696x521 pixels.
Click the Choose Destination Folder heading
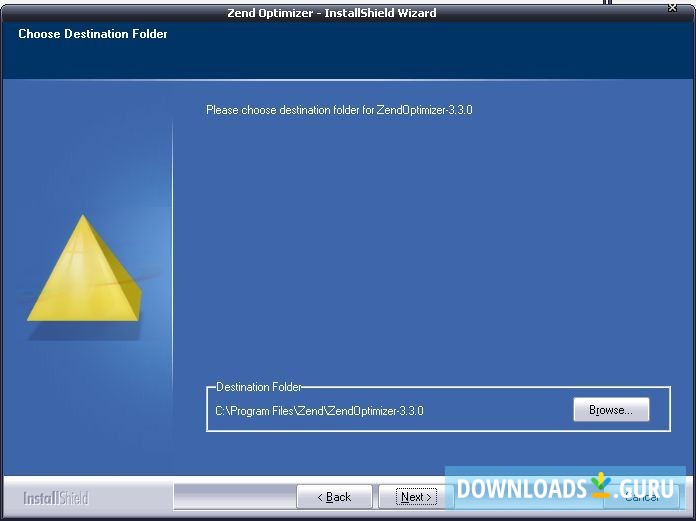pyautogui.click(x=93, y=34)
